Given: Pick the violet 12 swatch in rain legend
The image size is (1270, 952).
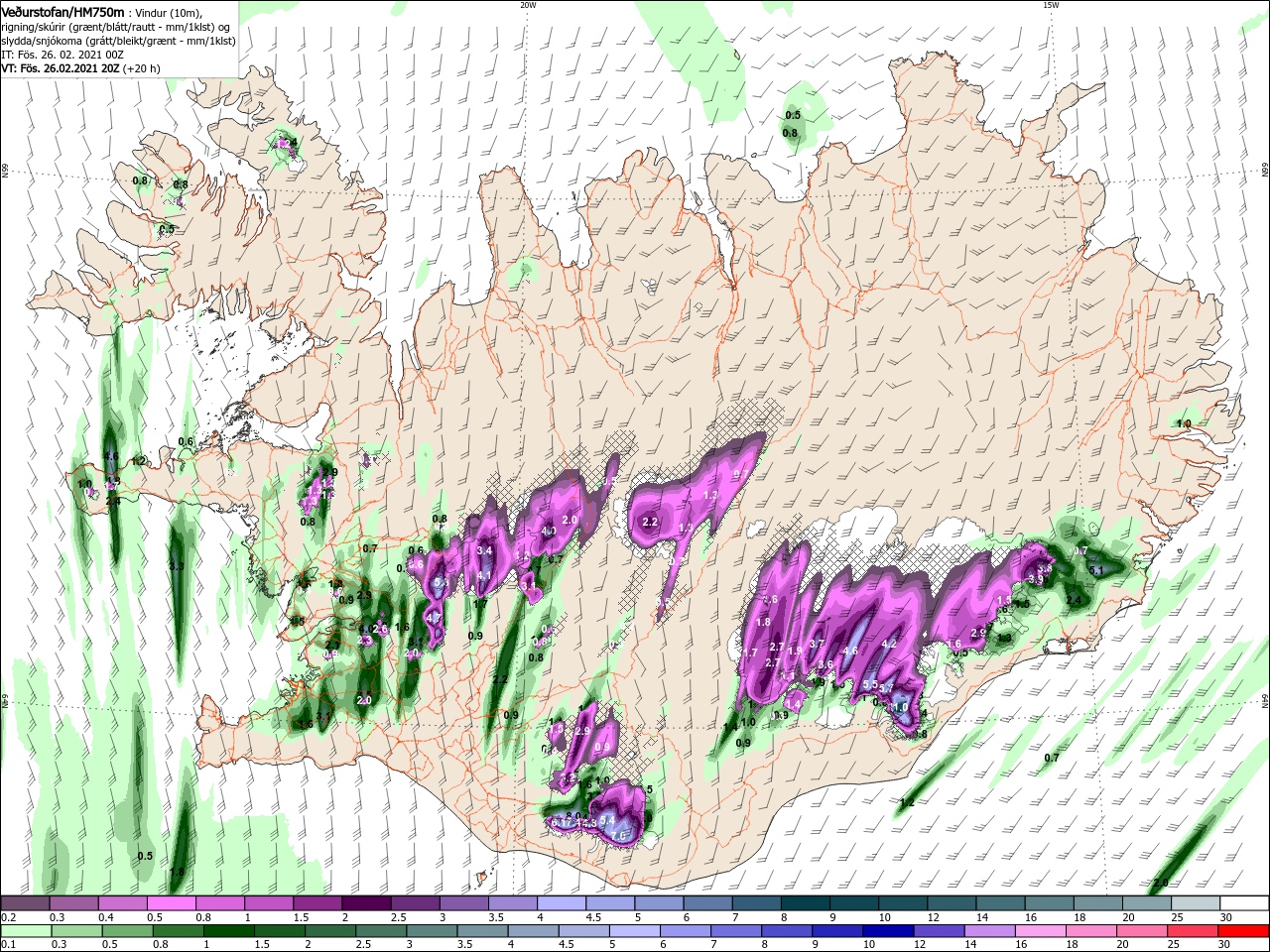Looking at the screenshot, I should pos(939,931).
